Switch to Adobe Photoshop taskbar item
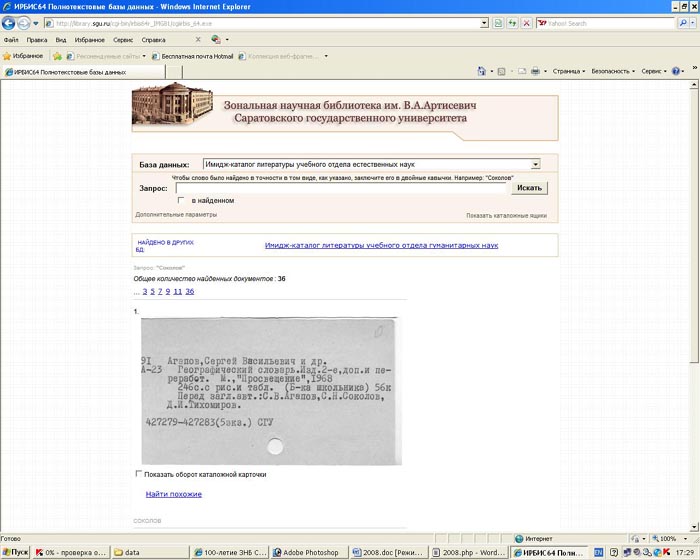Screen dimensions: 700x560 310,552
